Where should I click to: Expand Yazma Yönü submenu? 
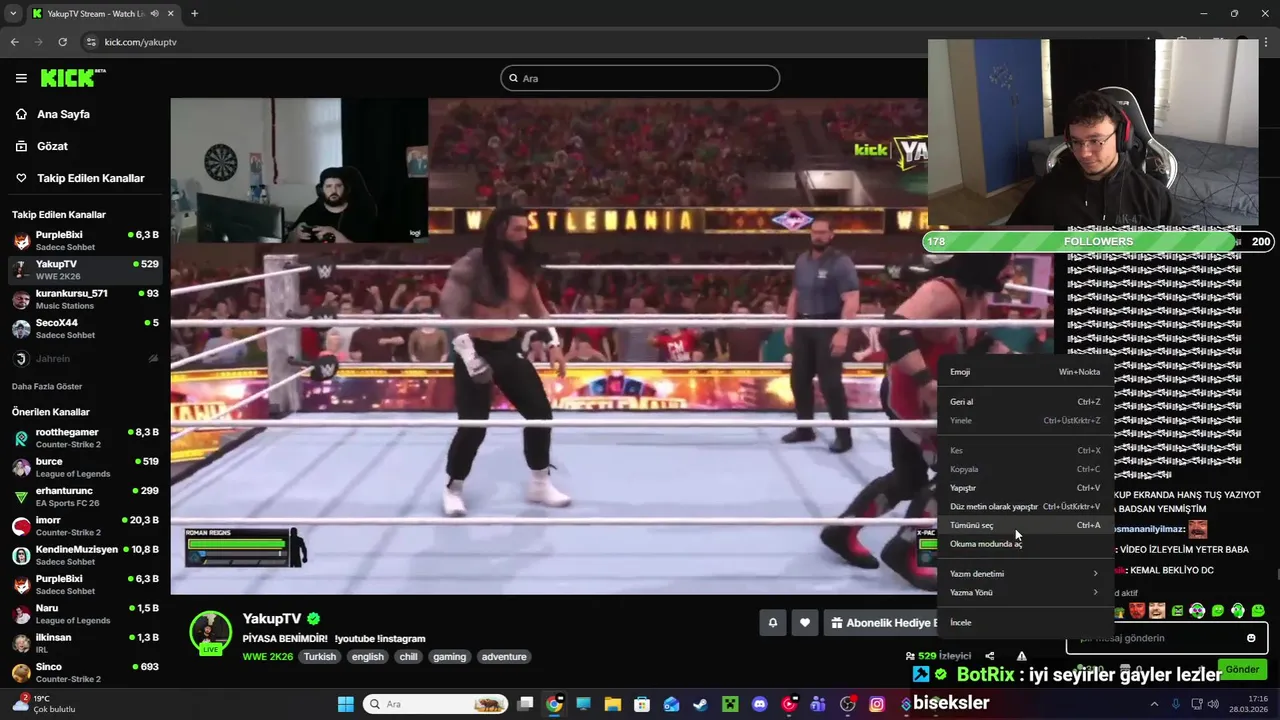pyautogui.click(x=1025, y=593)
